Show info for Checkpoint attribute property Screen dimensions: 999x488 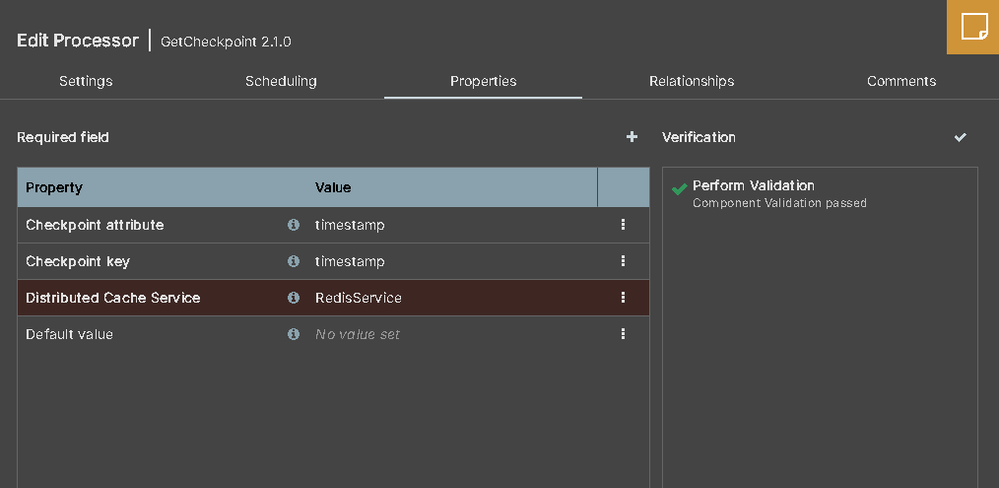coord(293,225)
